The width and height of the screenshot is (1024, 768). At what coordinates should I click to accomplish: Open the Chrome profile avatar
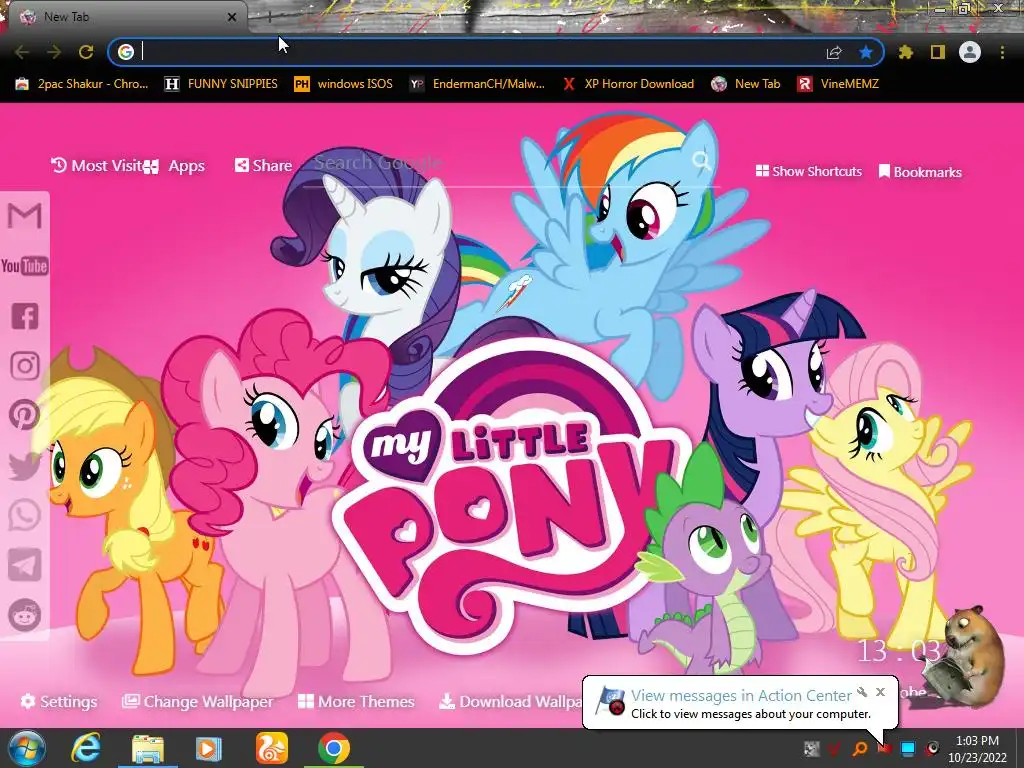tap(970, 52)
